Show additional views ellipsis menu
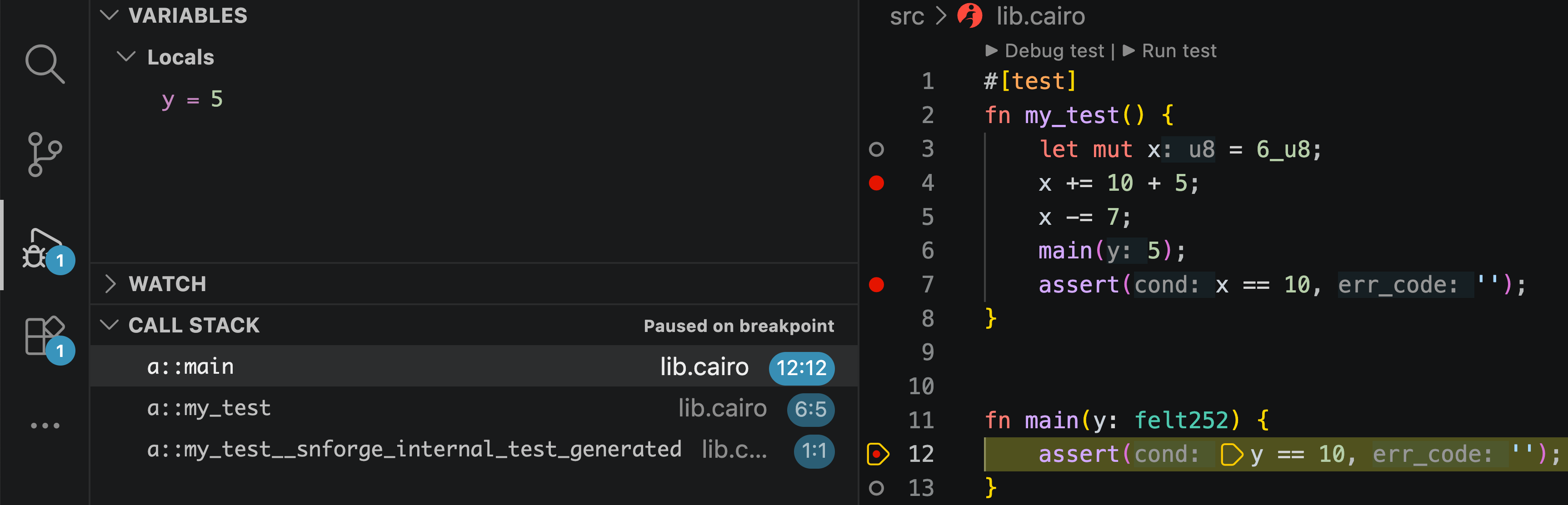Screen dimensions: 1568x505 click(45, 425)
